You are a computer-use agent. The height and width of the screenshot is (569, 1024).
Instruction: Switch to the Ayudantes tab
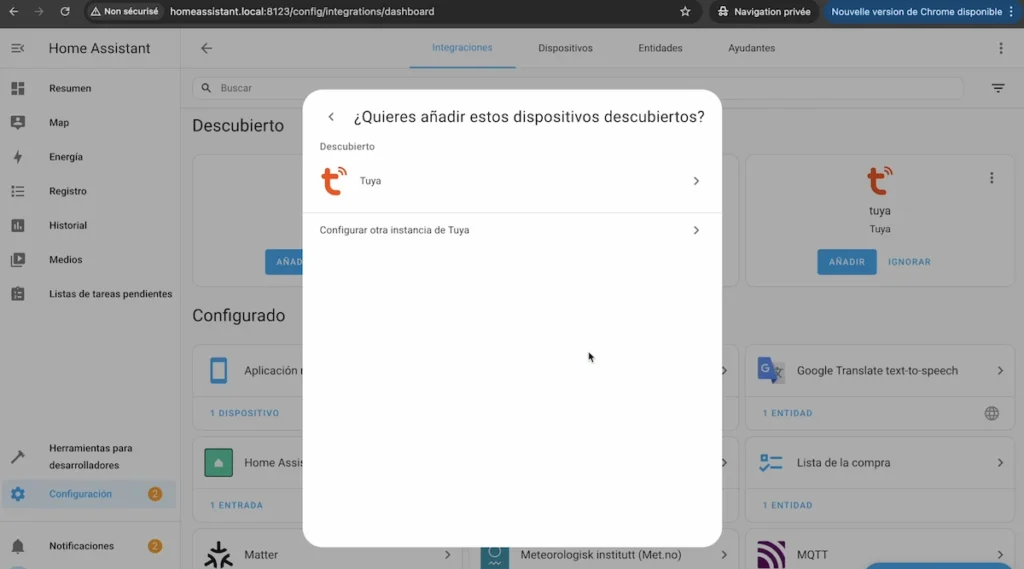[x=751, y=48]
